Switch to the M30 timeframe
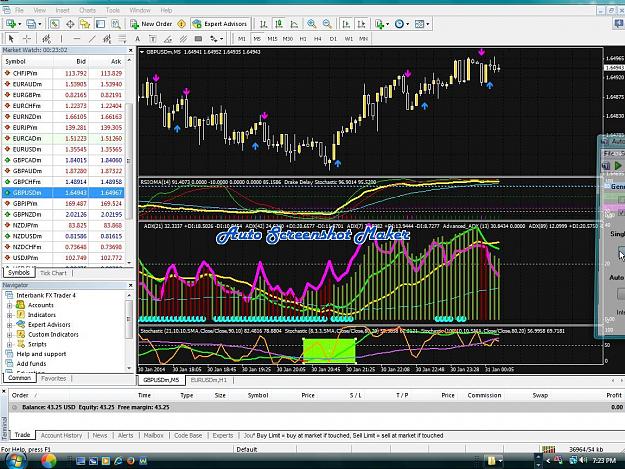The width and height of the screenshot is (625, 469). pyautogui.click(x=287, y=39)
